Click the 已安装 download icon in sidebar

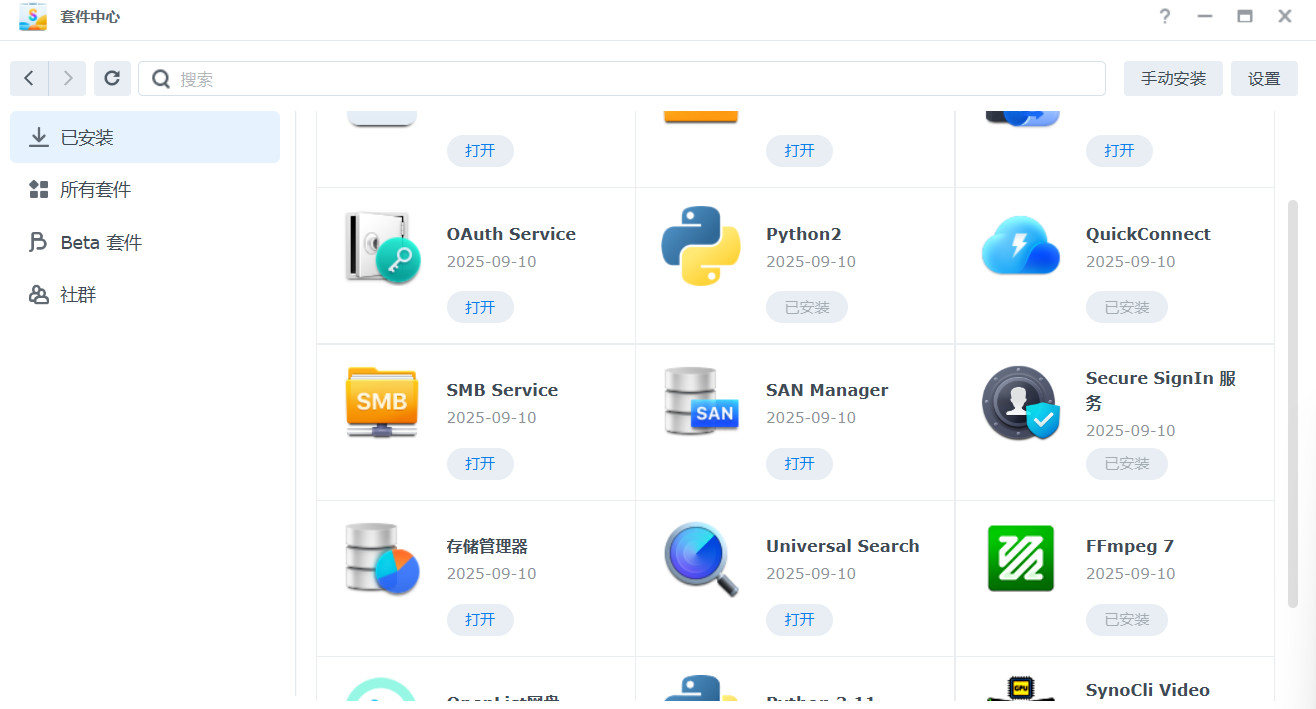coord(39,137)
